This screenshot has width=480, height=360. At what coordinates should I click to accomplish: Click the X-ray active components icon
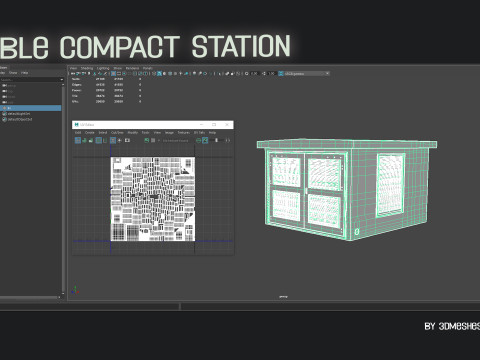232,73
